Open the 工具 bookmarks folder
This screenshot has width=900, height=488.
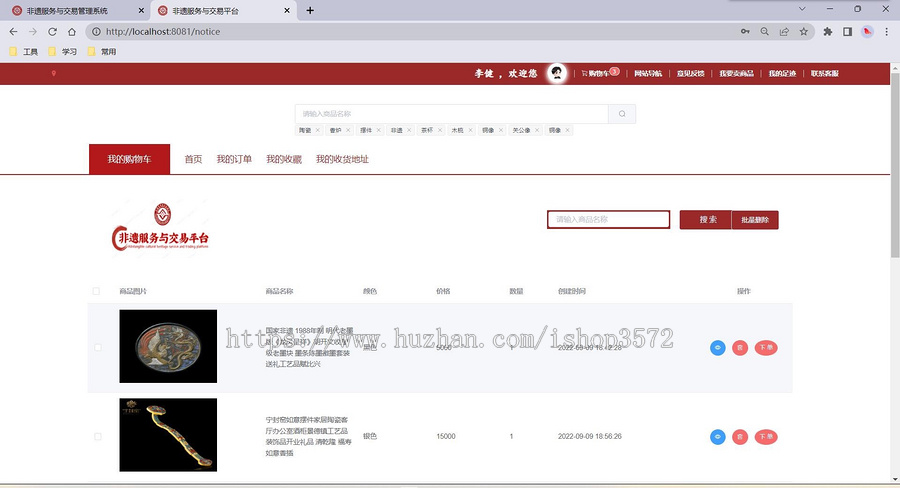[24, 52]
